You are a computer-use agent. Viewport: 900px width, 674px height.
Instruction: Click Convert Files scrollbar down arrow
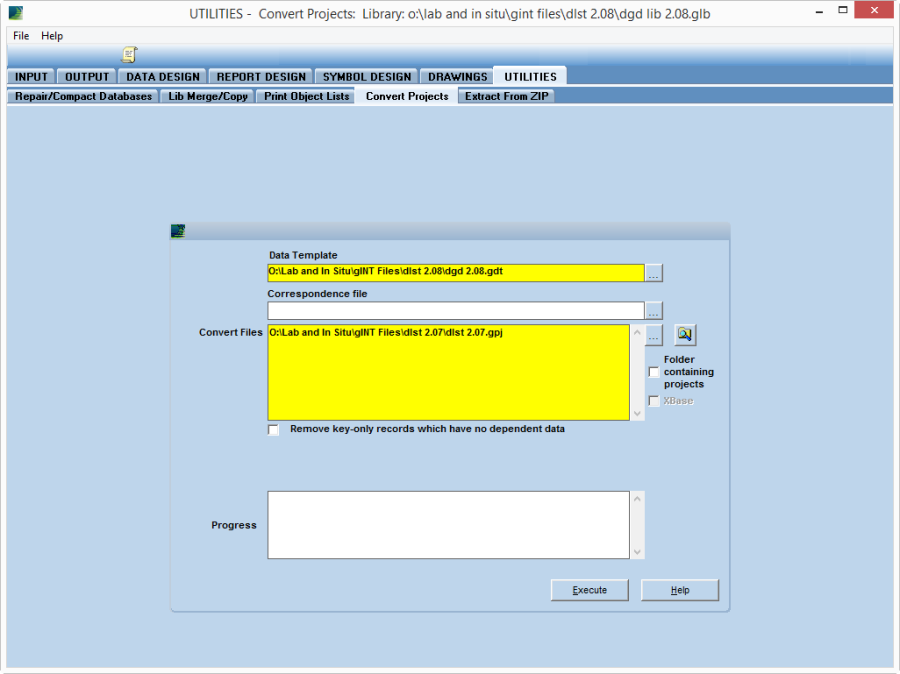pyautogui.click(x=637, y=413)
